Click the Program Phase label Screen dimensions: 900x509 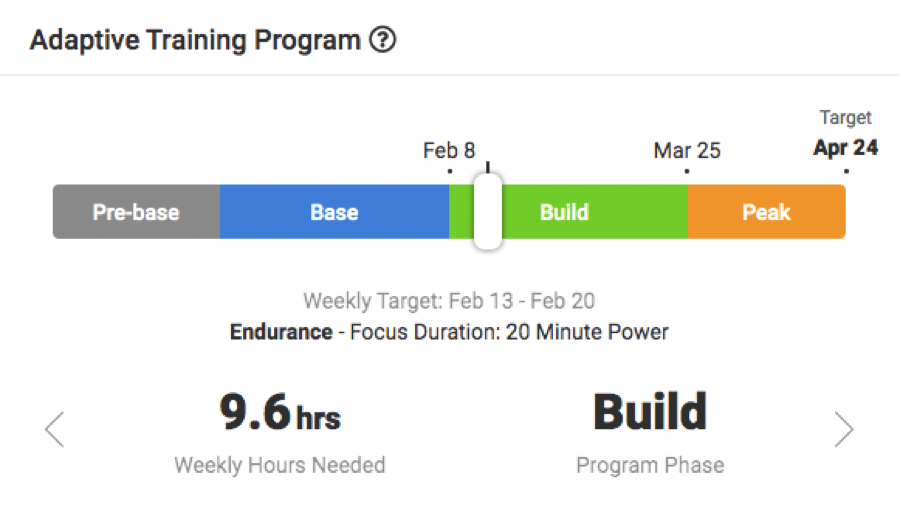click(x=650, y=465)
